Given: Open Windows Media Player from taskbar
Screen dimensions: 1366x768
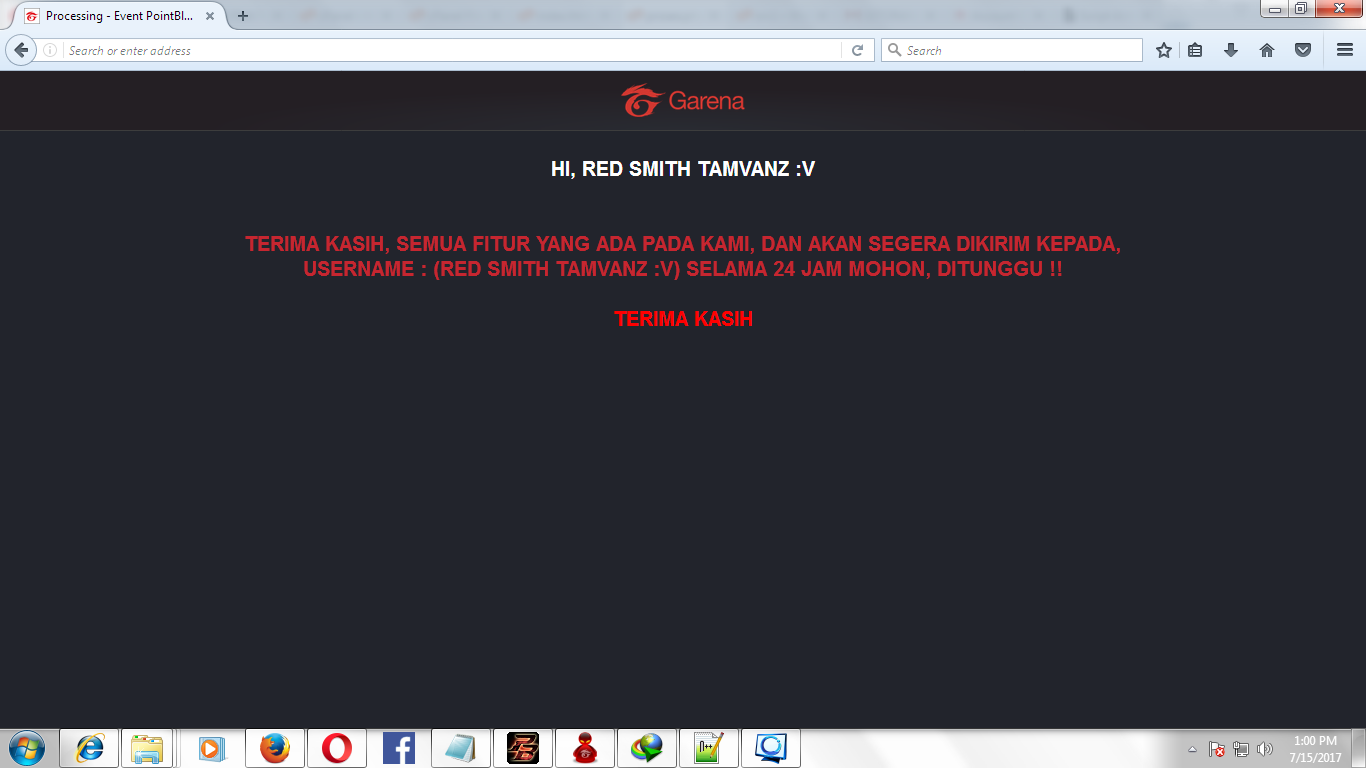Looking at the screenshot, I should 211,748.
